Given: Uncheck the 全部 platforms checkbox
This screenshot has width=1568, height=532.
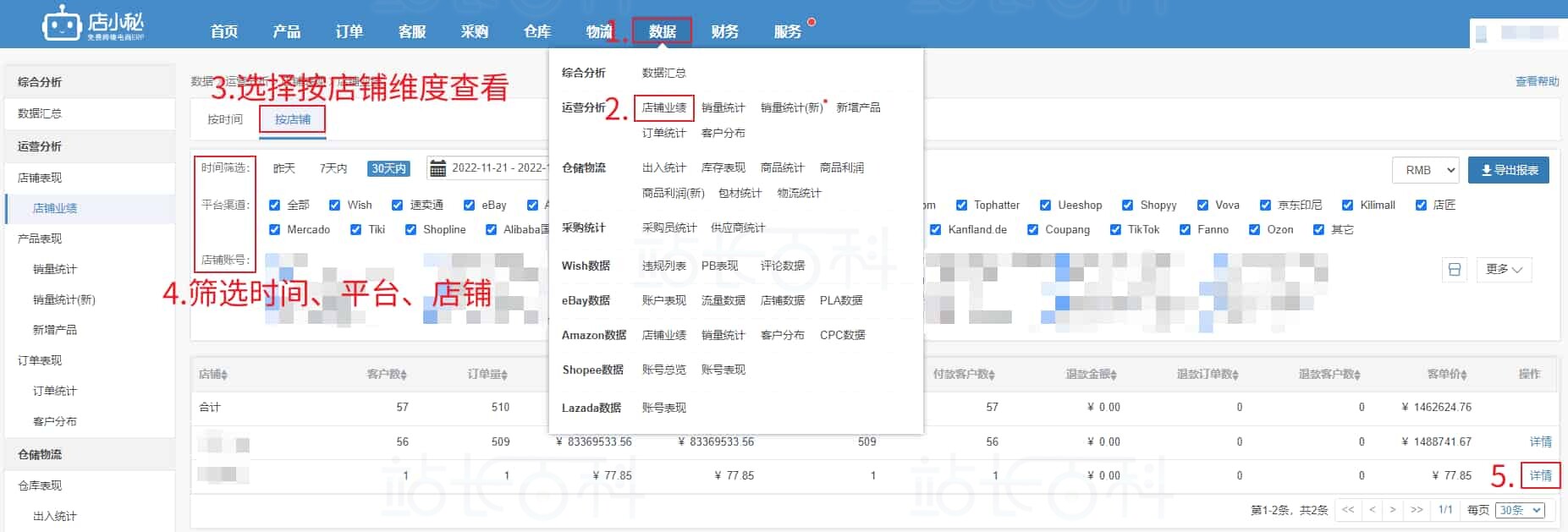Looking at the screenshot, I should [x=274, y=205].
